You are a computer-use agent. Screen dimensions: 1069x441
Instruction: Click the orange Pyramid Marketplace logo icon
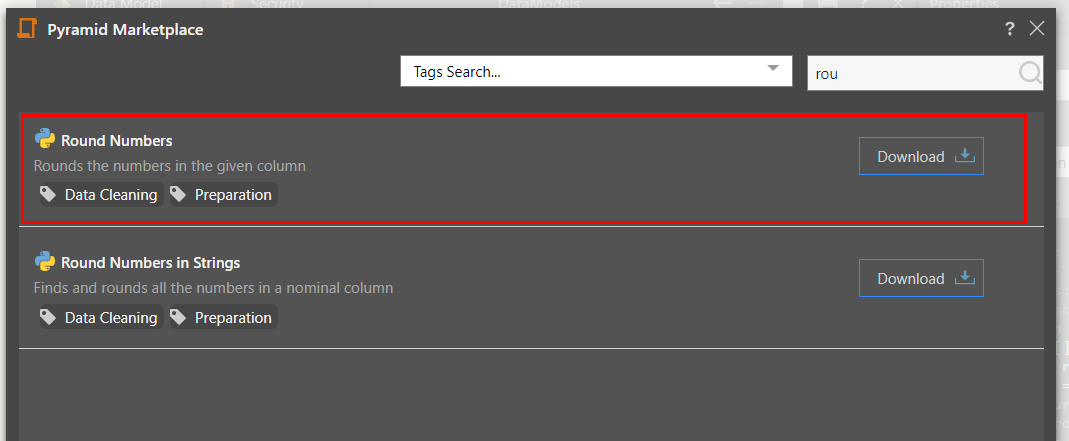pyautogui.click(x=27, y=29)
